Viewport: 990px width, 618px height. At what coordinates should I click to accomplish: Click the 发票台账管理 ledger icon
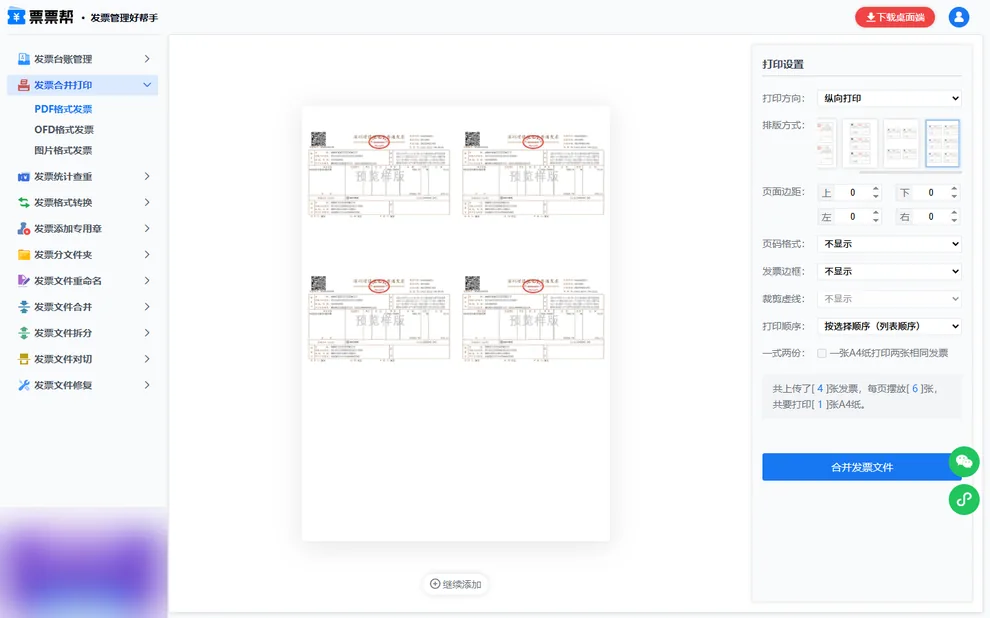[24, 59]
